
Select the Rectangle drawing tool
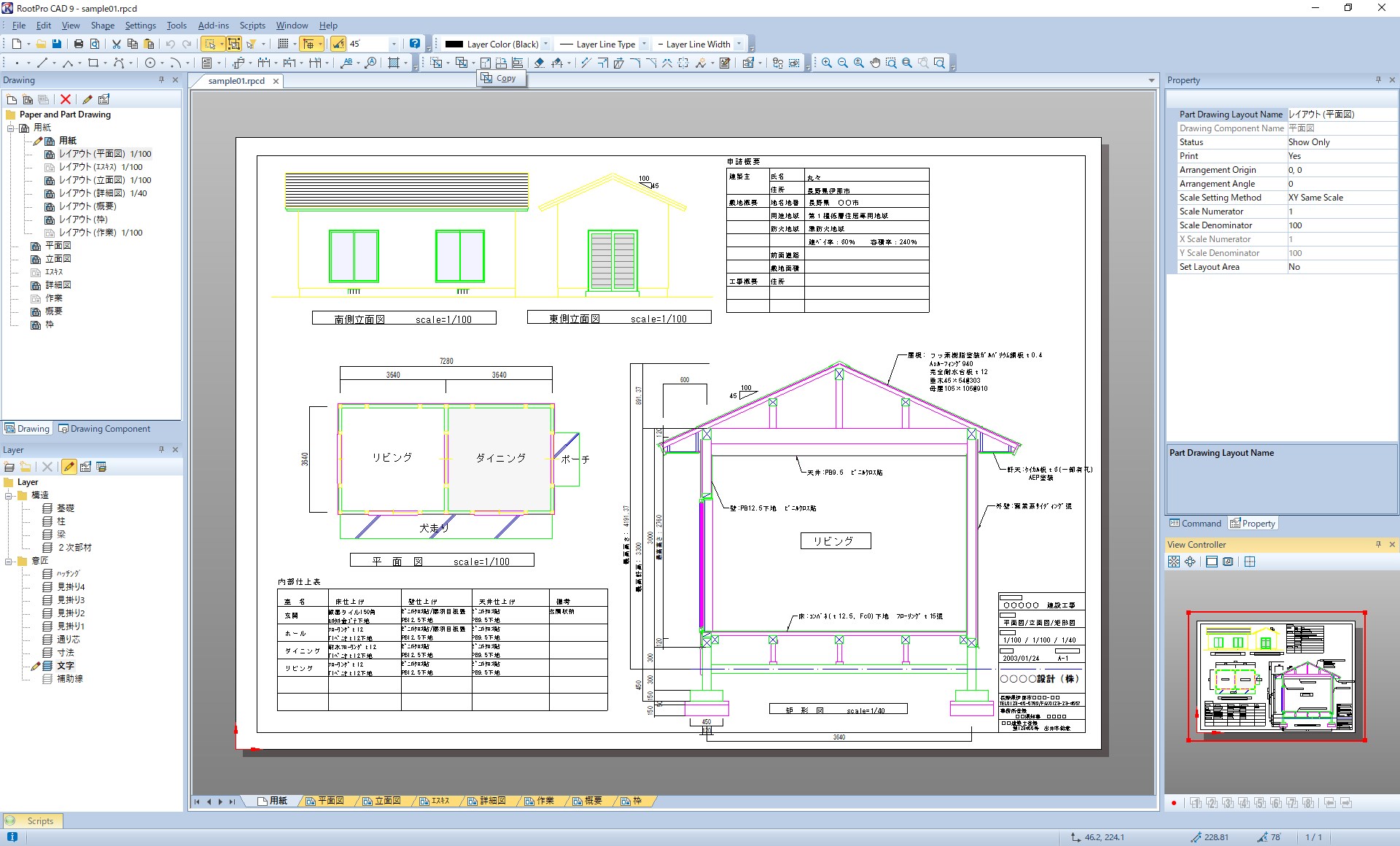(93, 63)
